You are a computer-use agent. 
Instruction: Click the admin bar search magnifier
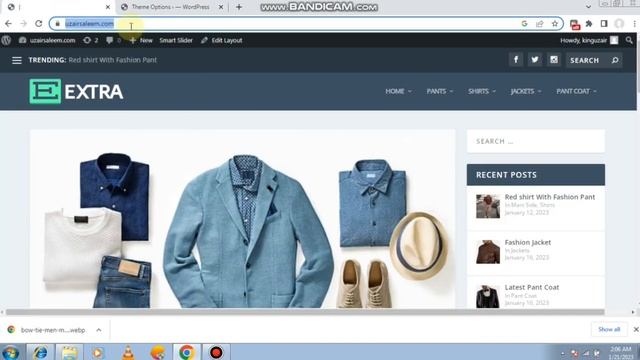[629, 40]
